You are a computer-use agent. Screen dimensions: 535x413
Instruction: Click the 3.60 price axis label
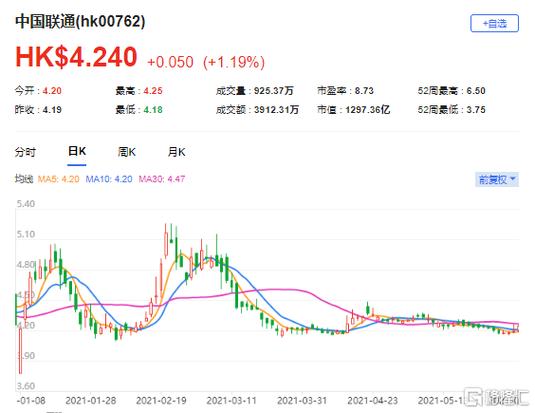coord(26,386)
